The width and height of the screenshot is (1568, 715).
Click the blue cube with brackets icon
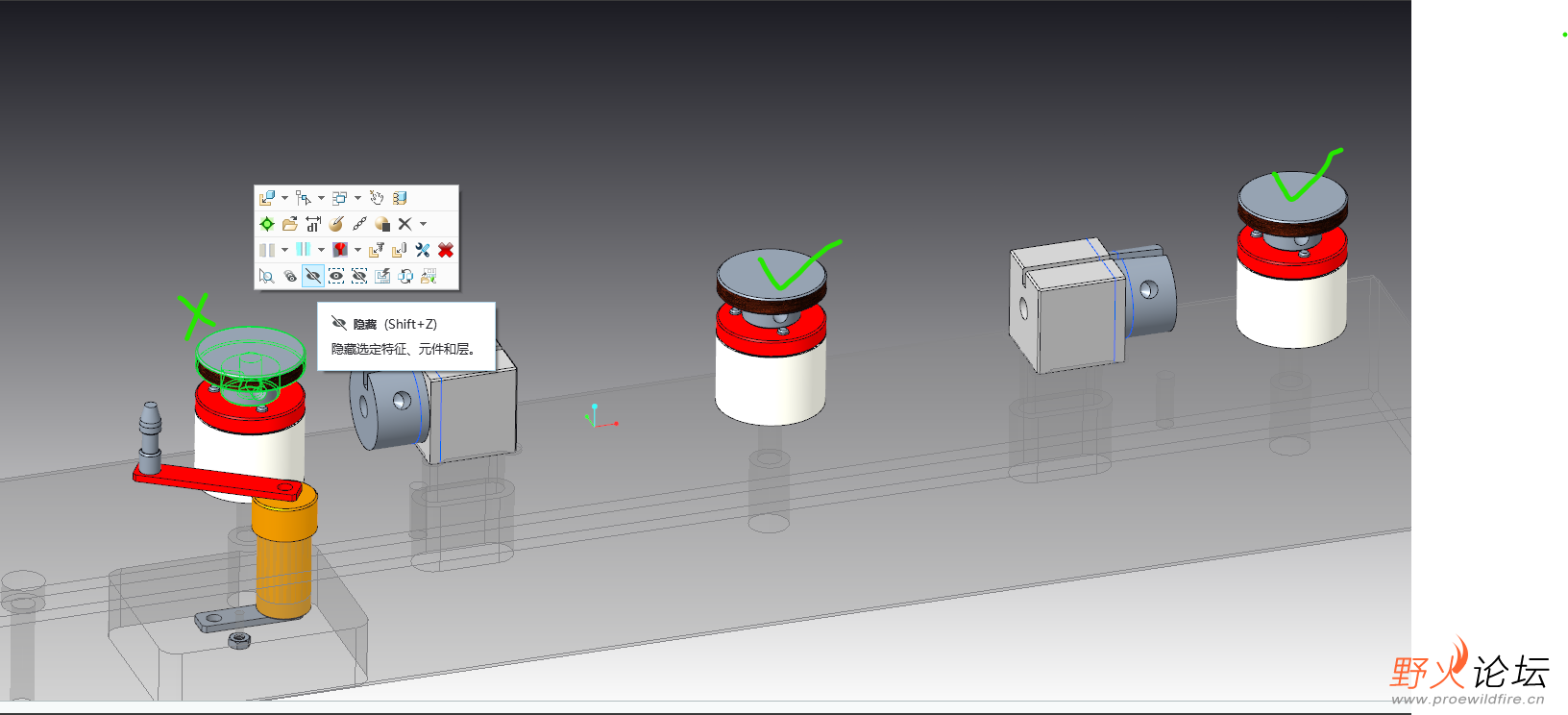click(400, 198)
